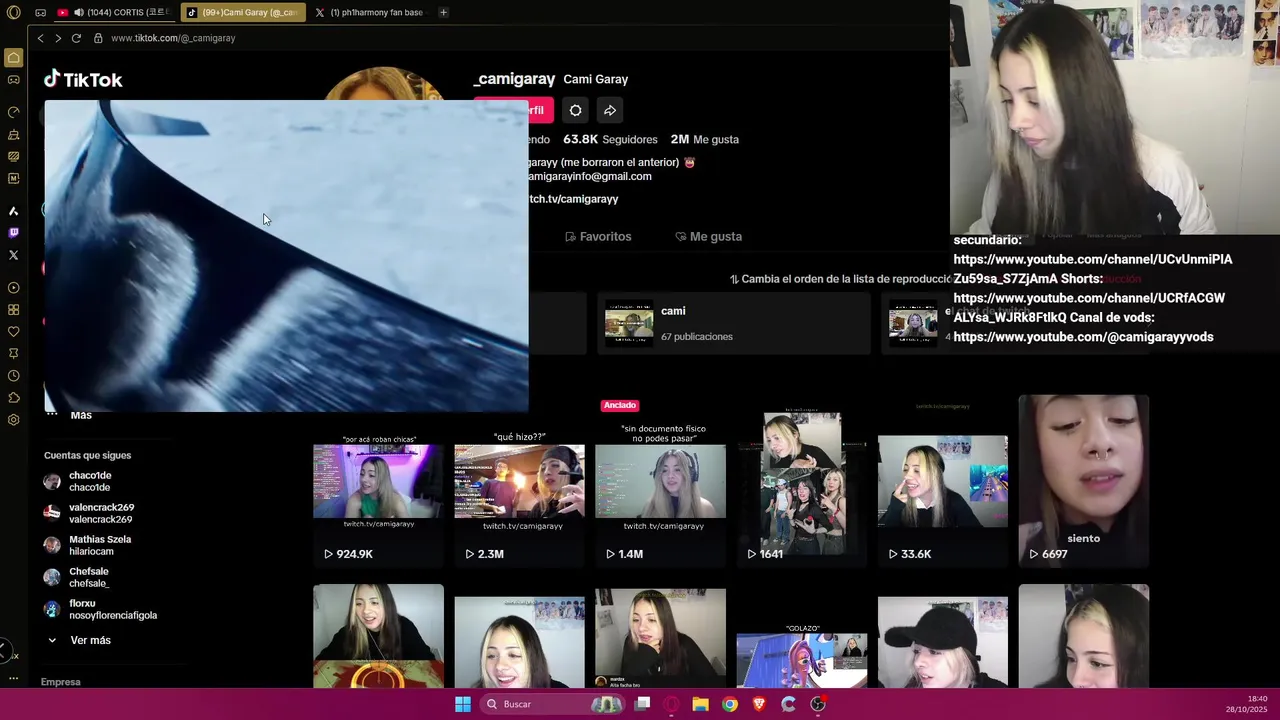
Task: Play the video with 33.6K views
Action: point(943,481)
